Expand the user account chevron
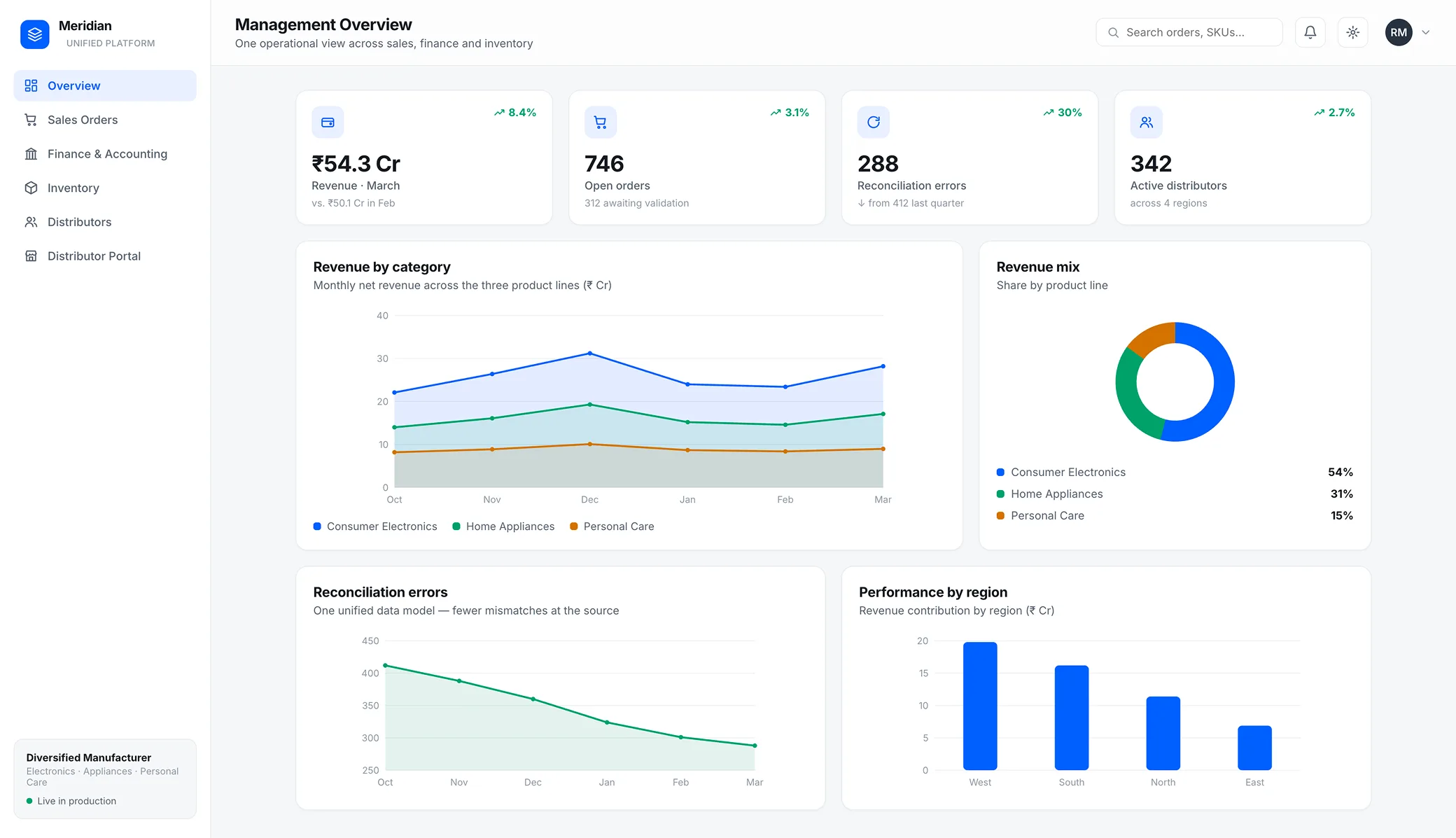The height and width of the screenshot is (838, 1456). [x=1426, y=32]
